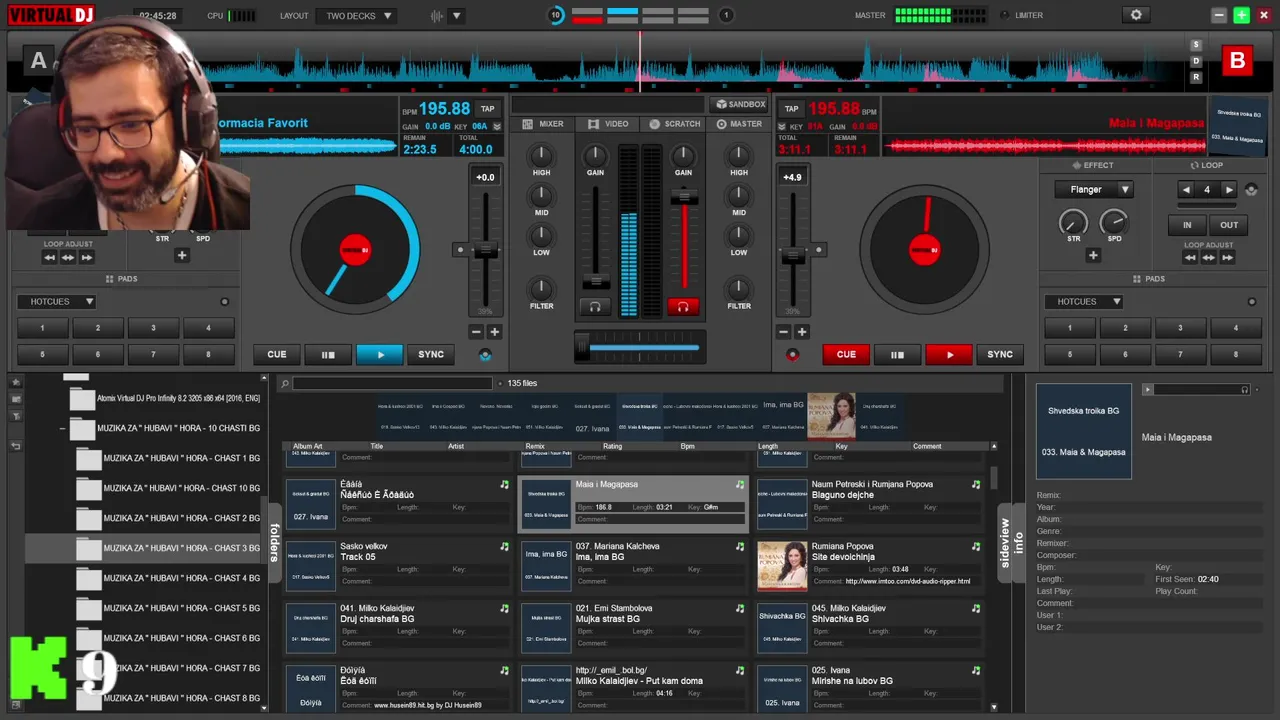Click the search magnifier icon
Image resolution: width=1280 pixels, height=720 pixels.
[285, 383]
